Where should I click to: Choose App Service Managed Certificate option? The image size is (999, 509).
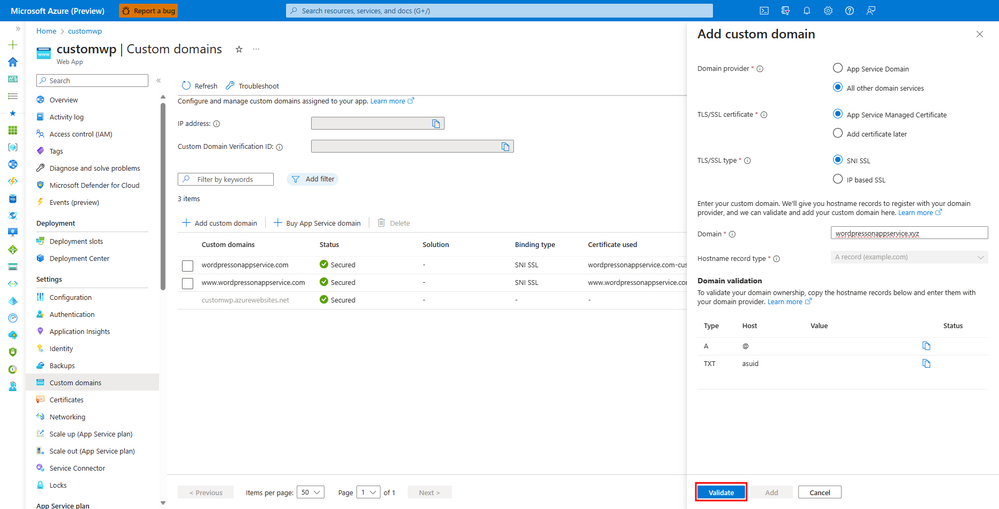[x=838, y=115]
